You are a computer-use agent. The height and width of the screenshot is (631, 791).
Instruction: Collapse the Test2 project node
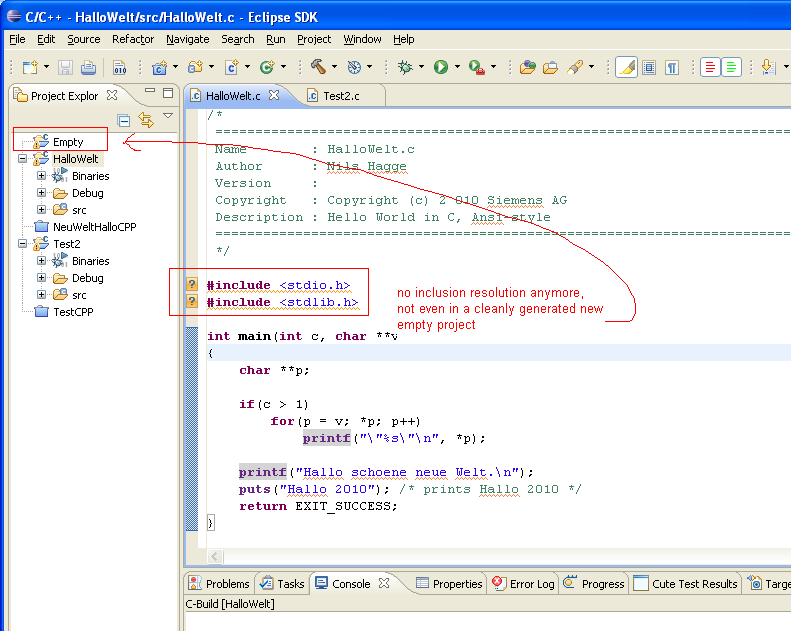[x=22, y=244]
